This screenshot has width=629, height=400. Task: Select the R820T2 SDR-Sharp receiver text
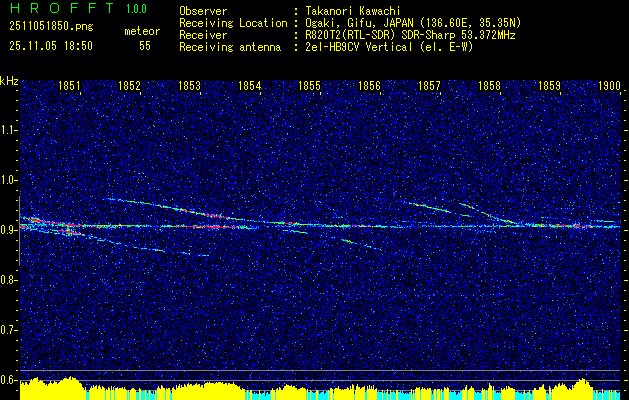[x=402, y=33]
